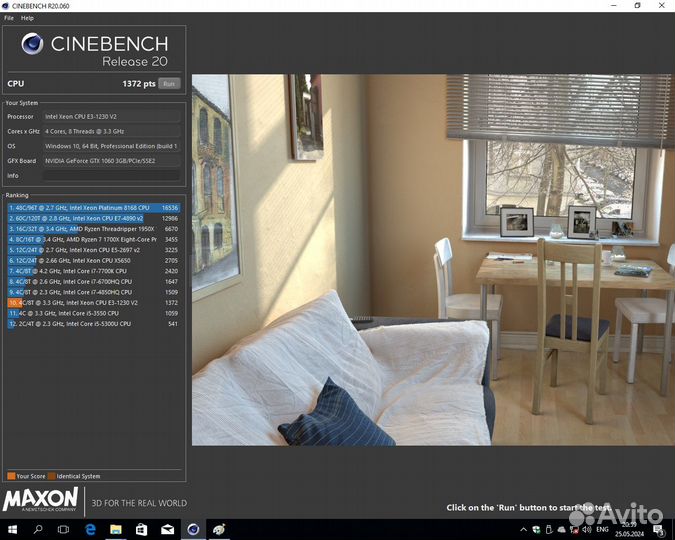Click the Cinebench taskbar icon
The height and width of the screenshot is (540, 675).
193,529
